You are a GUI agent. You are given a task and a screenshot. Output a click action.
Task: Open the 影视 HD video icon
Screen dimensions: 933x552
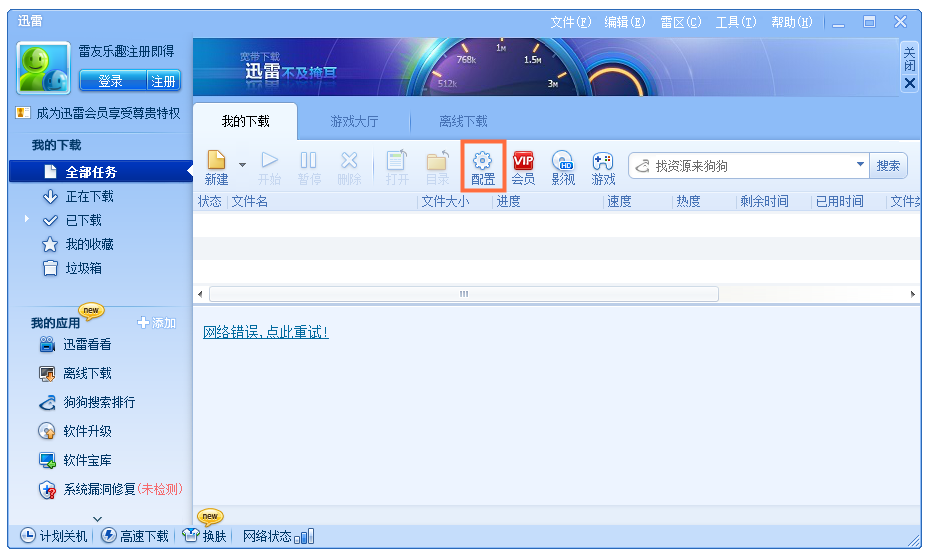(x=563, y=168)
